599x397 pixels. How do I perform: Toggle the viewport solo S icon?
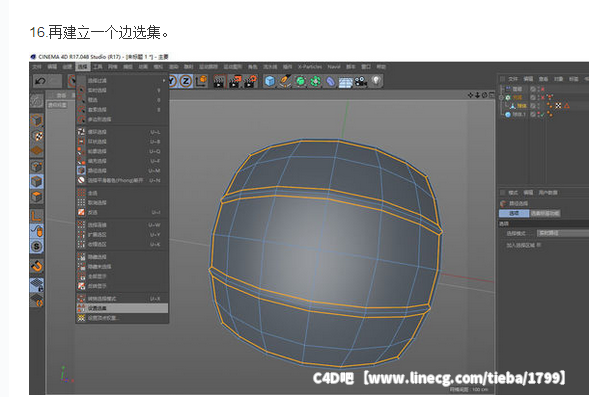coord(37,246)
